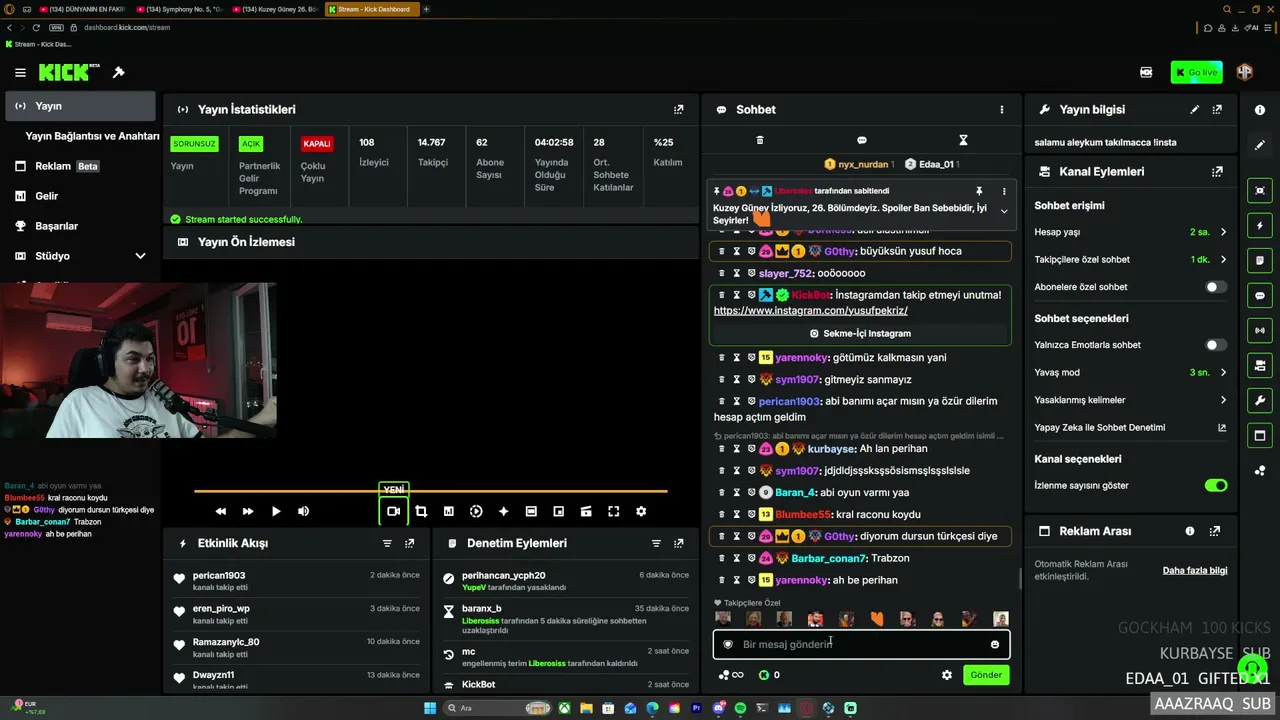Image resolution: width=1280 pixels, height=720 pixels.
Task: Expand the pinned message chevron
Action: (1004, 211)
